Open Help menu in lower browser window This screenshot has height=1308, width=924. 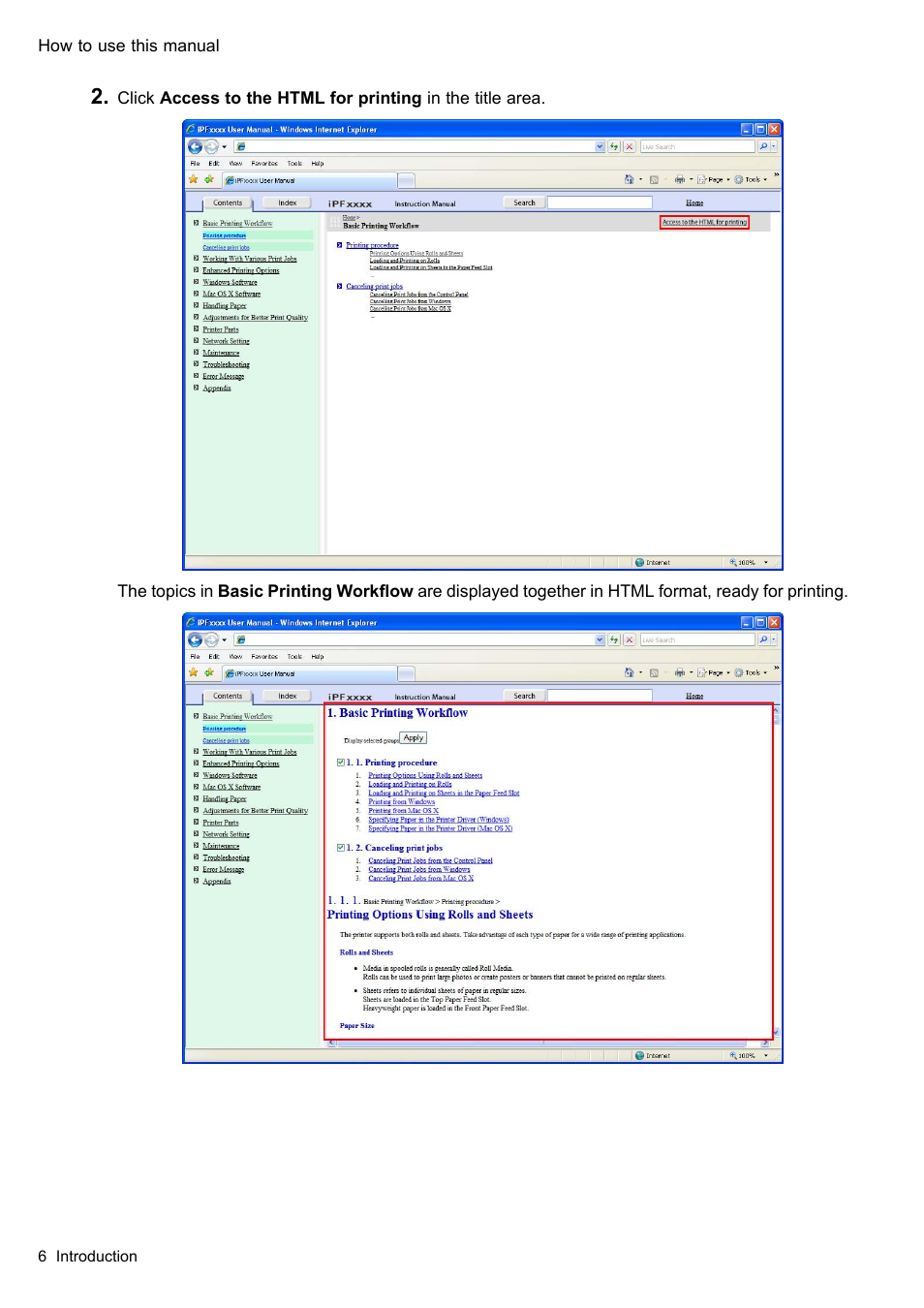[x=318, y=657]
